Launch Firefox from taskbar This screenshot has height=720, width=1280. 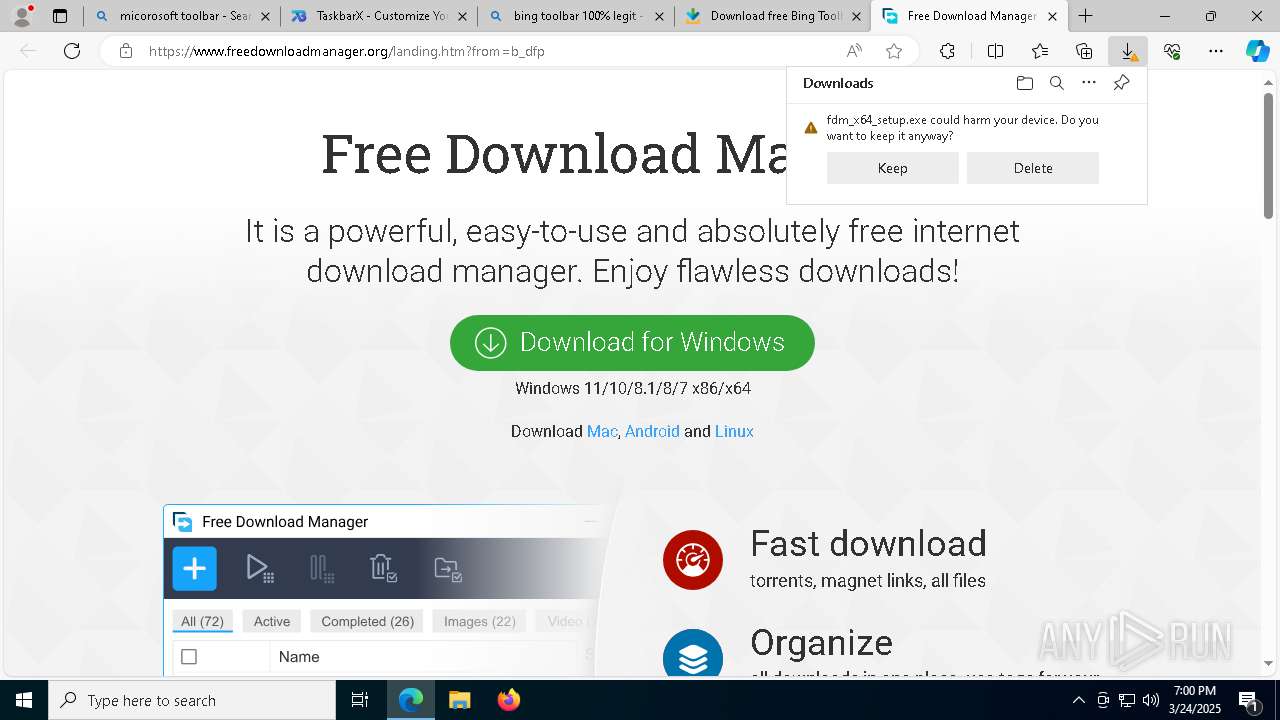click(x=509, y=700)
